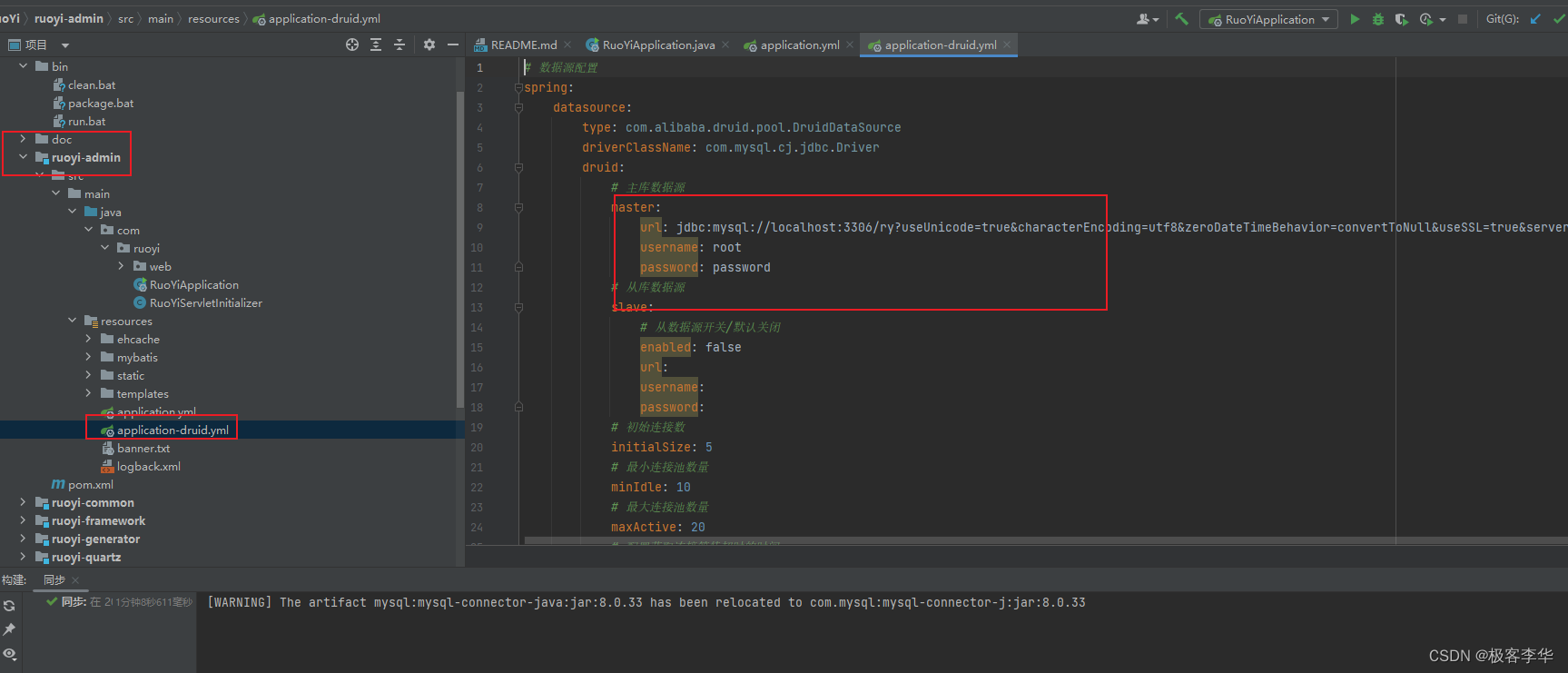Expand all nodes in the project tree
Image resolution: width=1568 pixels, height=673 pixels.
376,45
